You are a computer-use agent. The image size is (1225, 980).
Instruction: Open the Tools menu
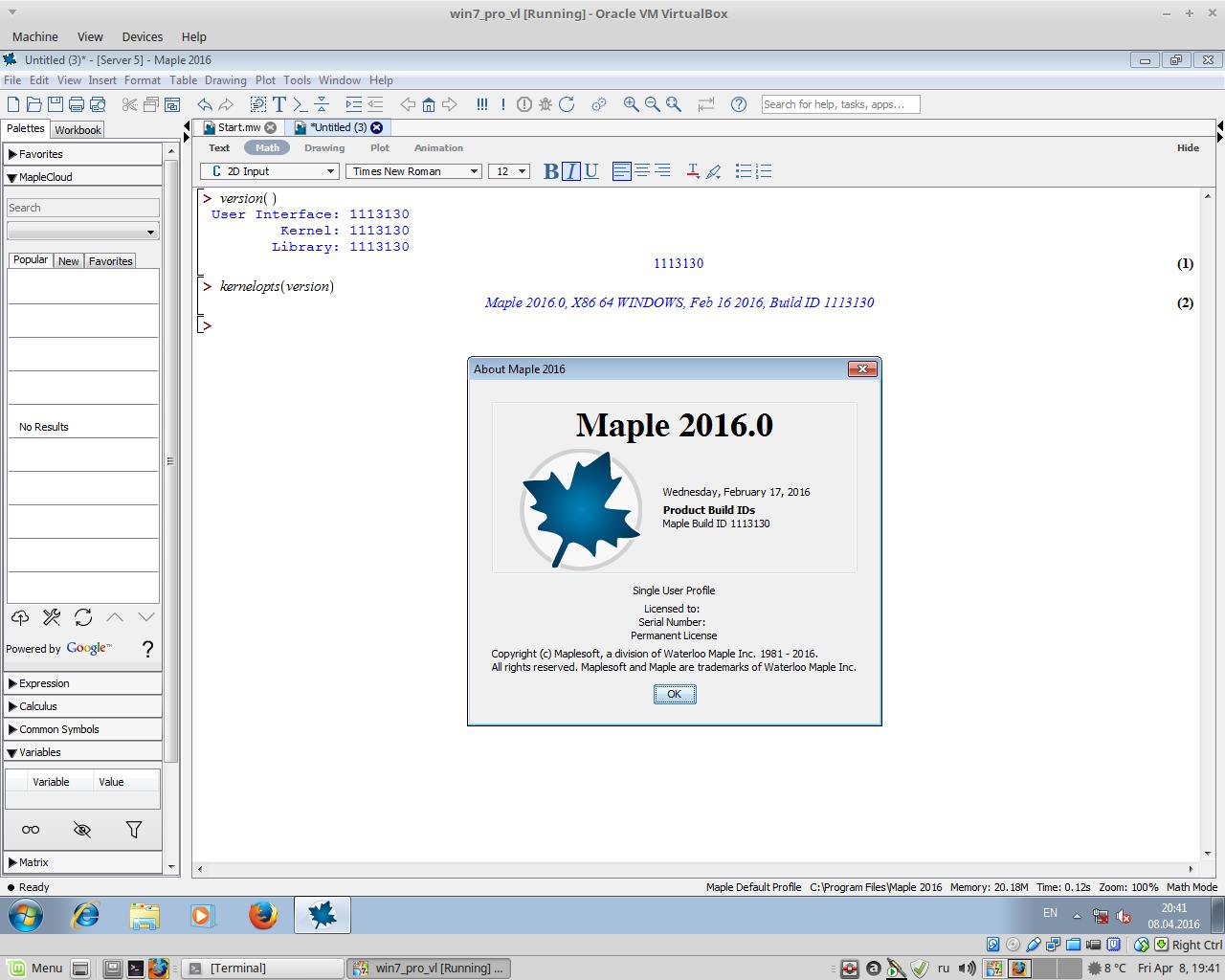coord(297,80)
